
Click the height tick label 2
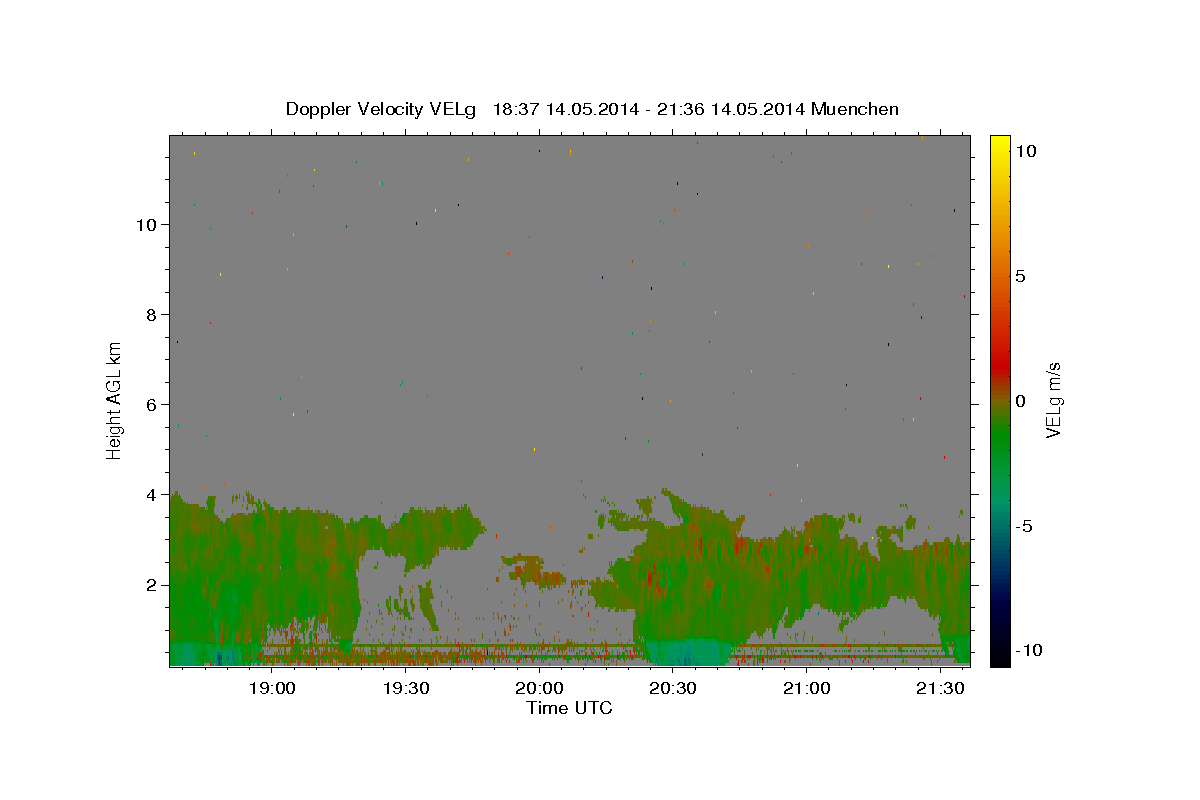point(152,584)
